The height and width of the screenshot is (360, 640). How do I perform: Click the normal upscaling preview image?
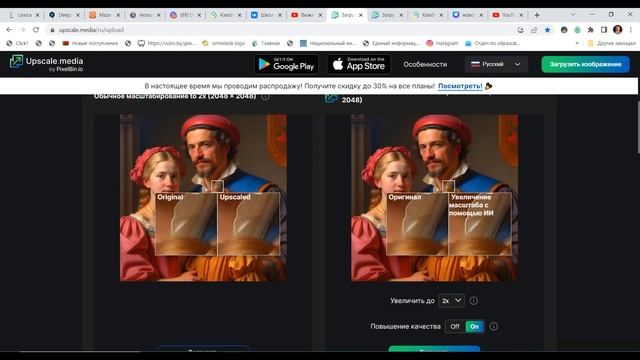click(203, 198)
